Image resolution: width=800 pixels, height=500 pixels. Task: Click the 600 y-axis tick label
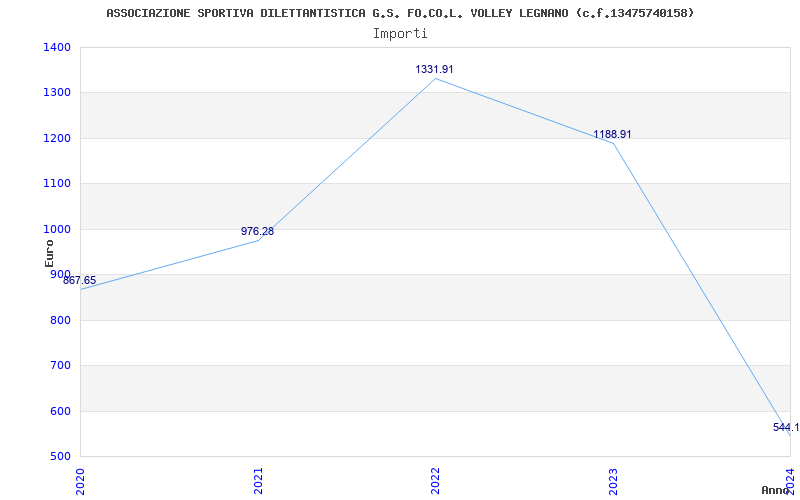click(60, 411)
